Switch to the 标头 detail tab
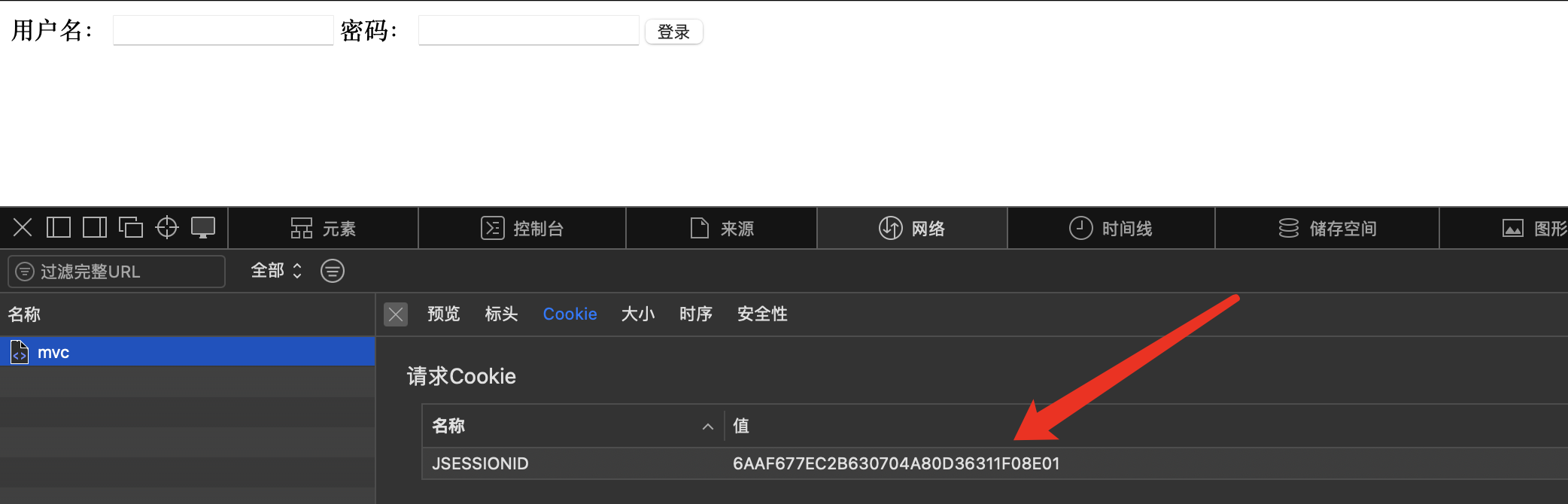1568x504 pixels. [501, 314]
